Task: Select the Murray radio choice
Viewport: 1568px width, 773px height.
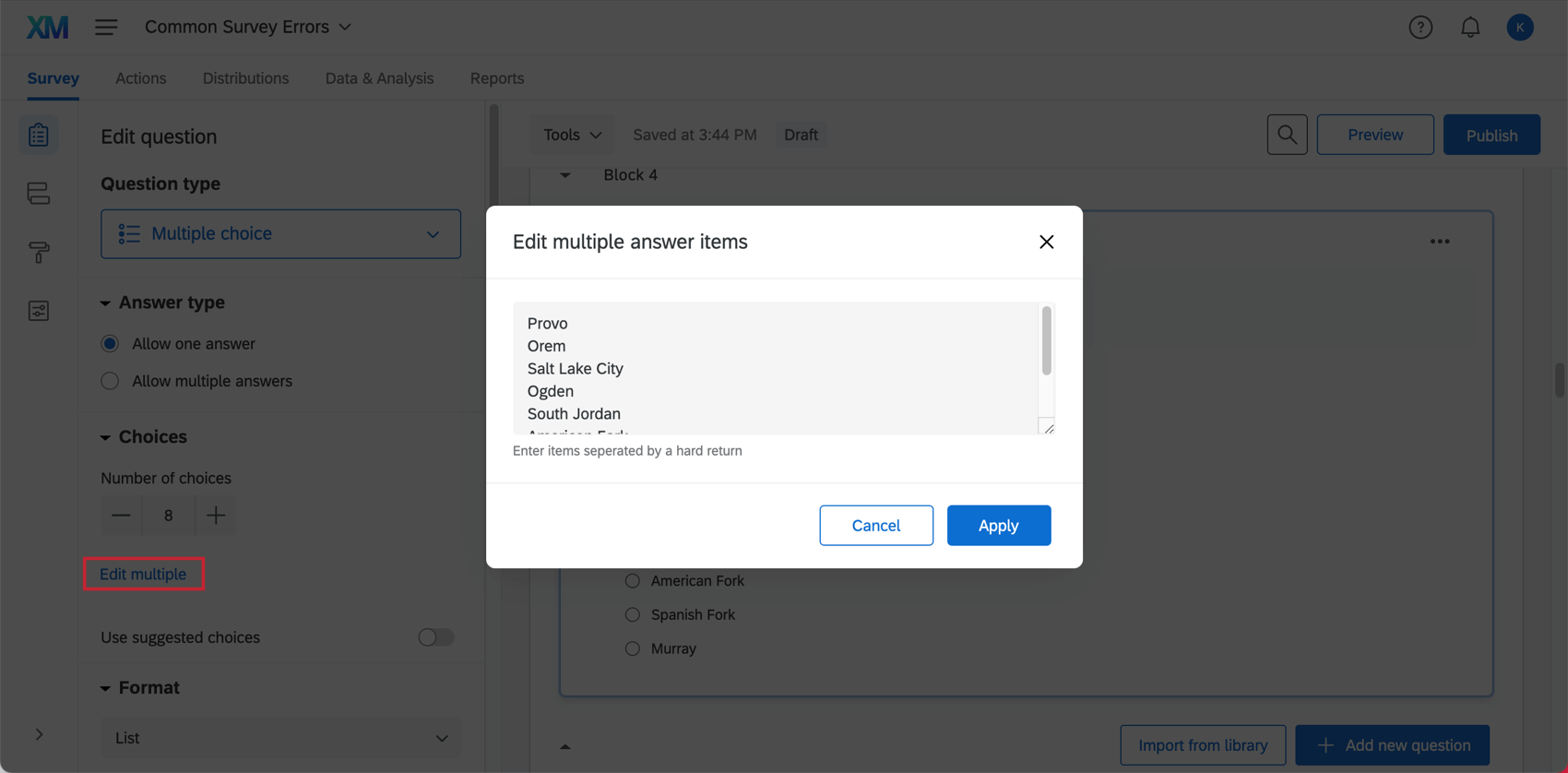Action: pos(633,648)
